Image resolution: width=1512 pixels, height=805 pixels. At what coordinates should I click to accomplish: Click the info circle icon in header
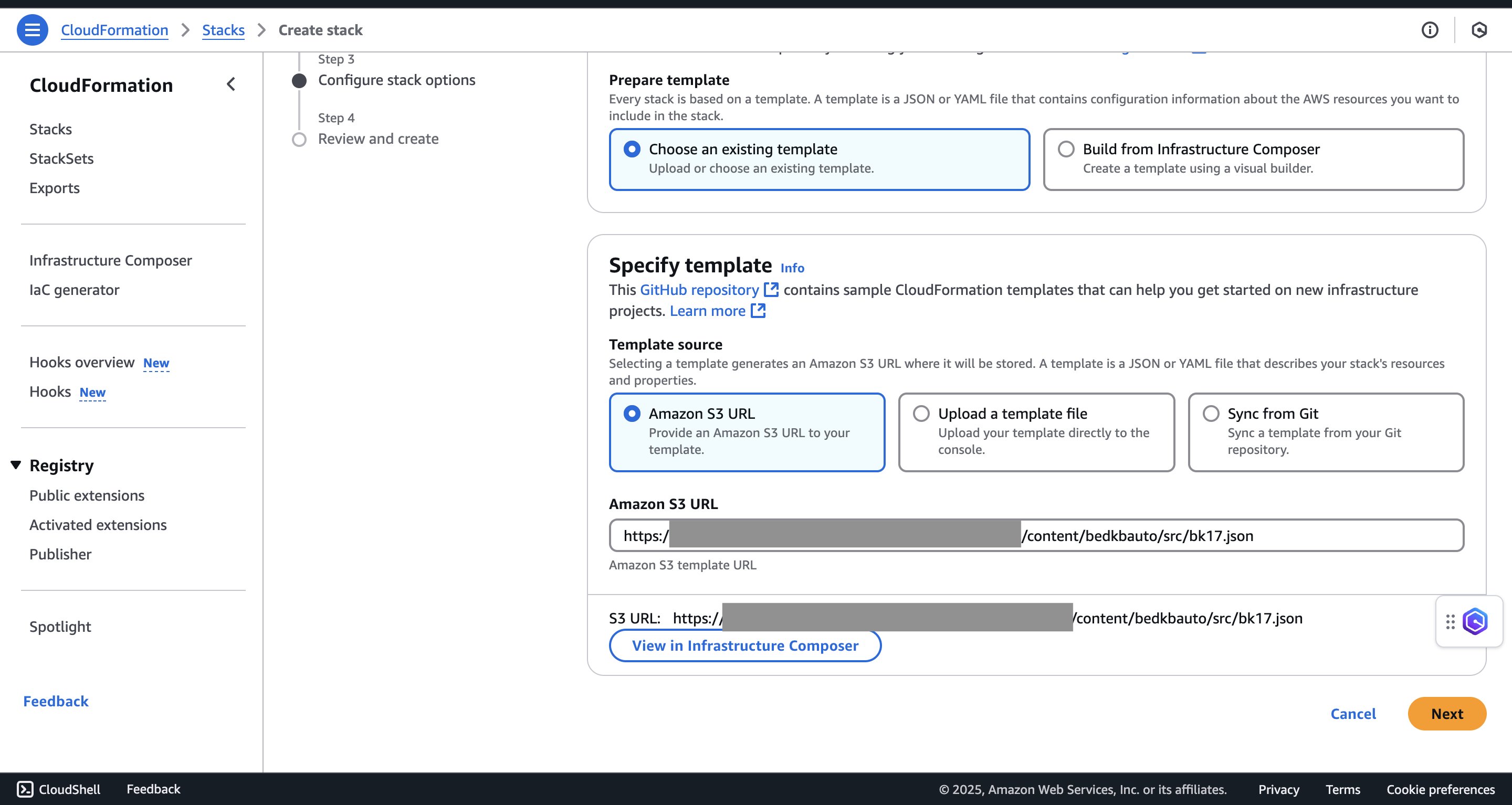pyautogui.click(x=1430, y=30)
